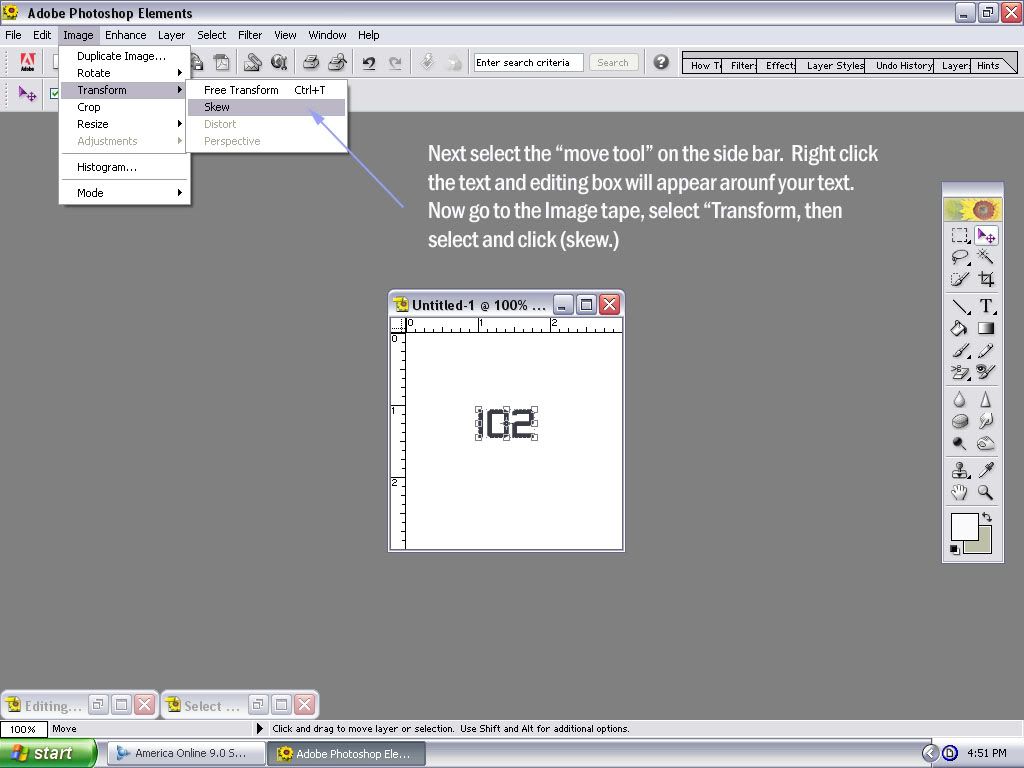Swap foreground and background colors
The image size is (1024, 768).
click(x=987, y=517)
